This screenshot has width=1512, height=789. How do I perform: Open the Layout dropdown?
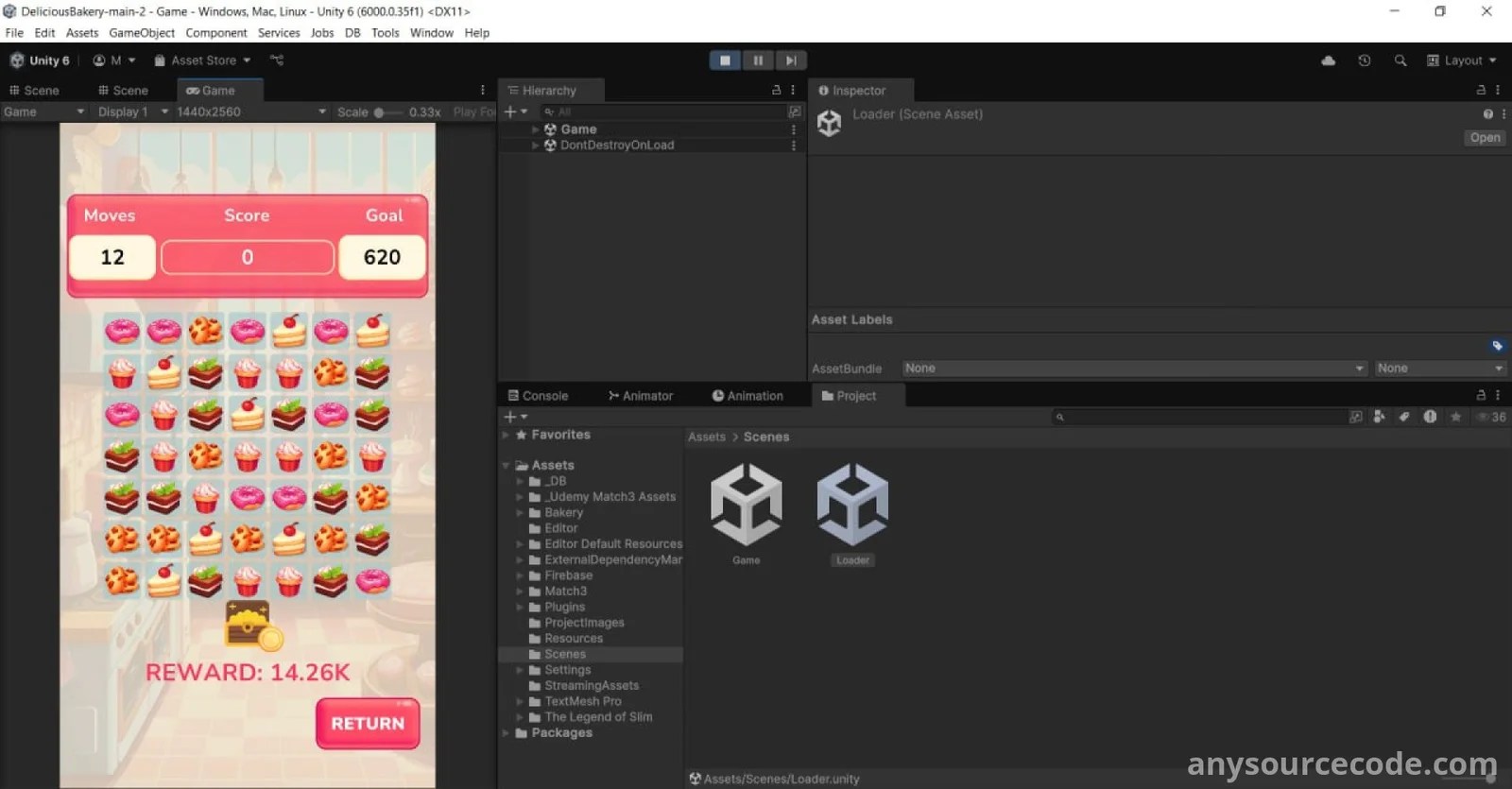point(1462,60)
